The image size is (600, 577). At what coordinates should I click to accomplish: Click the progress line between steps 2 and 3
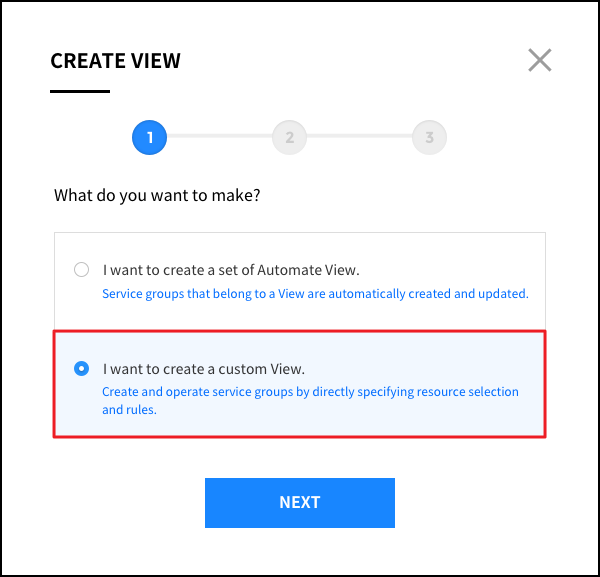tap(359, 138)
